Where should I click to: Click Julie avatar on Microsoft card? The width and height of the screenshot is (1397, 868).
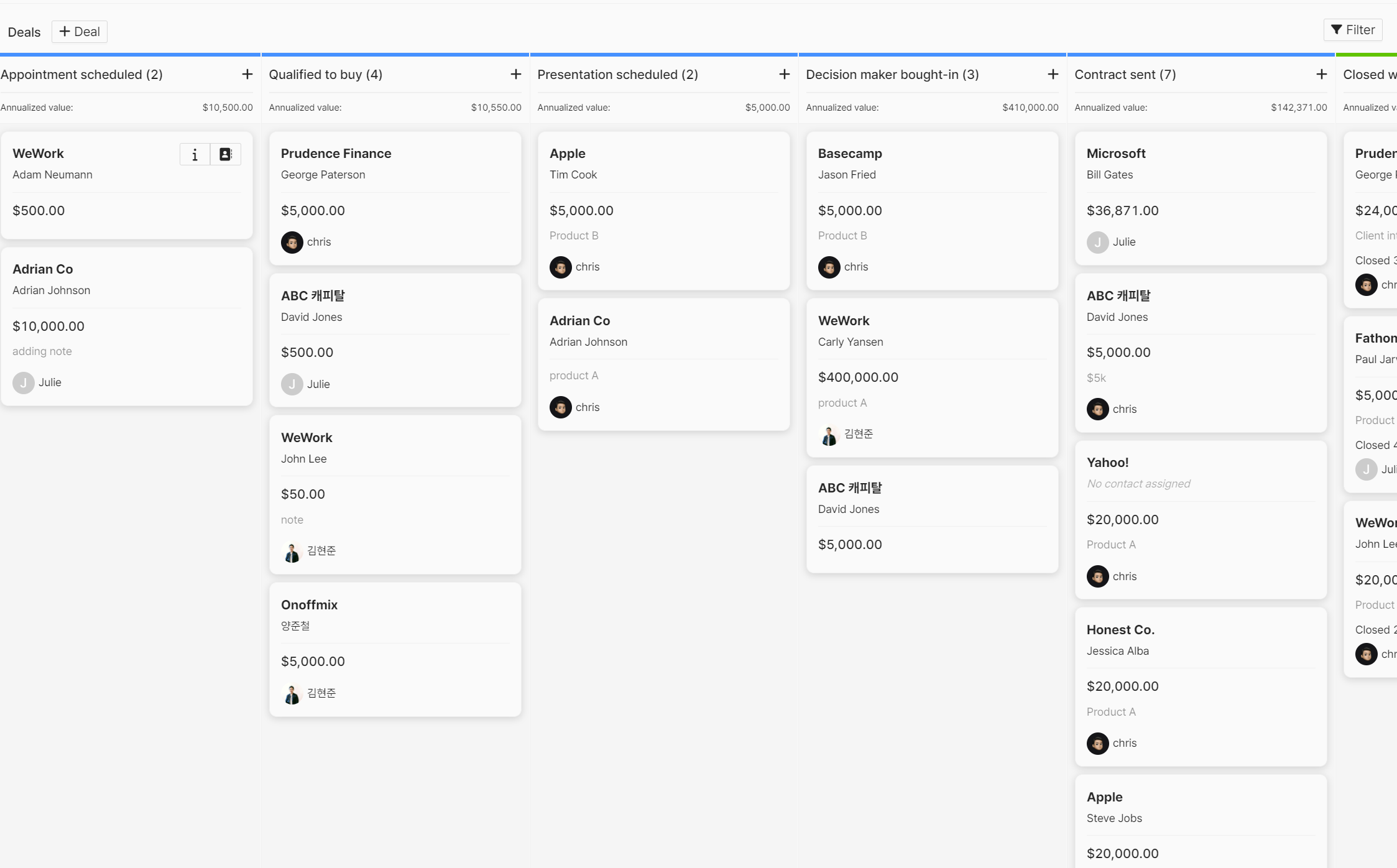tap(1097, 242)
